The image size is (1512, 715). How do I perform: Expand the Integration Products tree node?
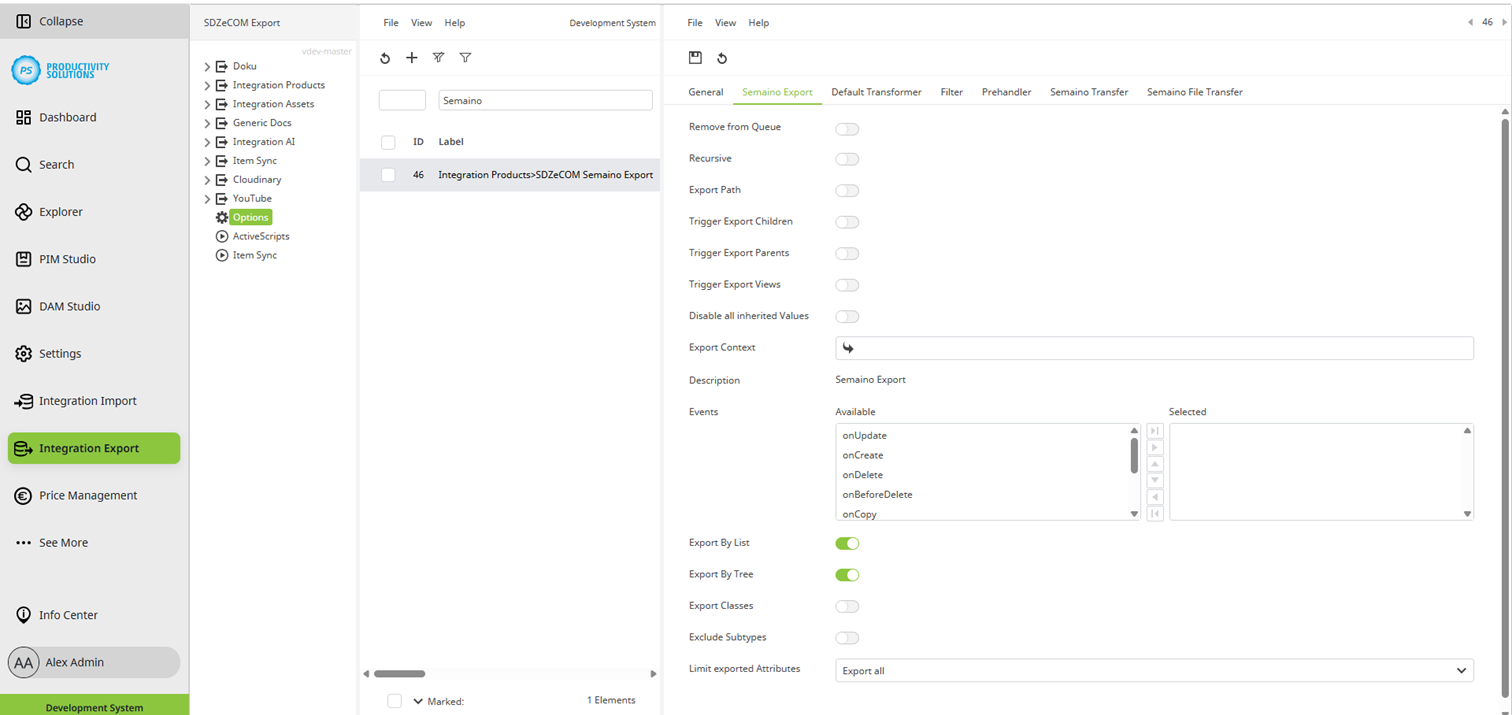point(208,85)
